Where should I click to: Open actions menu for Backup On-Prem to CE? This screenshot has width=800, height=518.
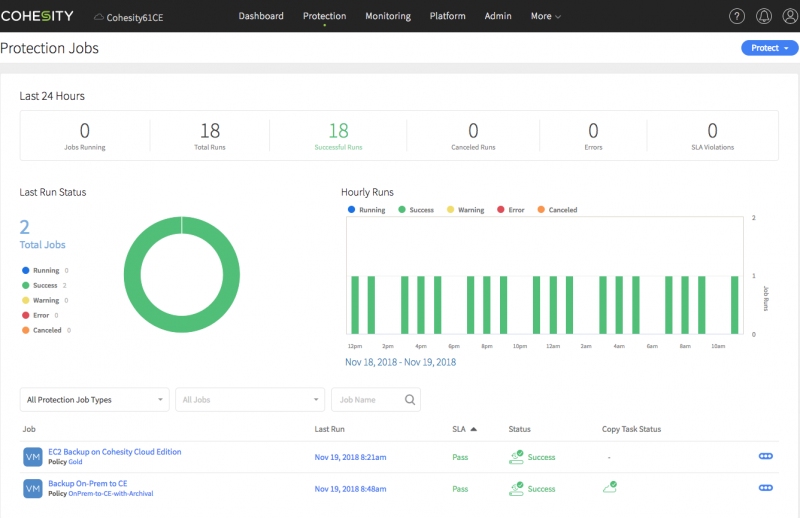765,487
